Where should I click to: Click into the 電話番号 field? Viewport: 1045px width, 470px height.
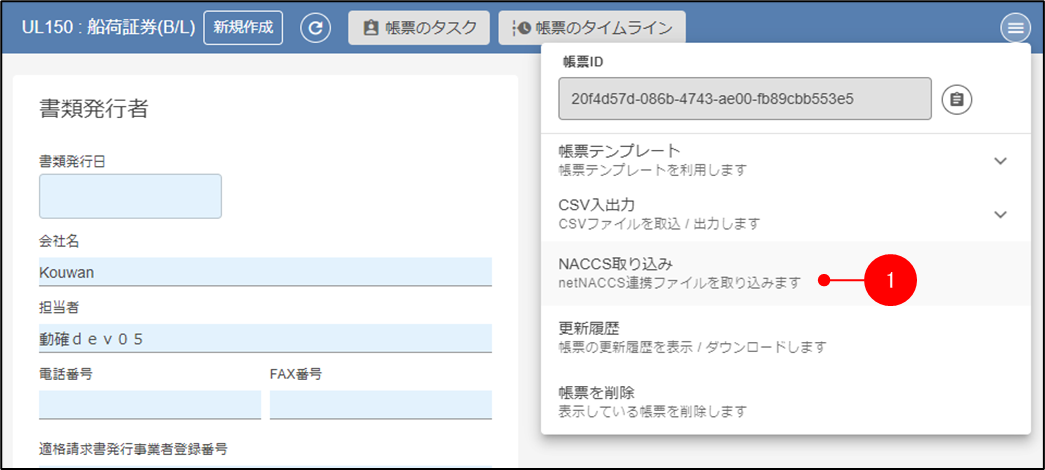(x=149, y=404)
